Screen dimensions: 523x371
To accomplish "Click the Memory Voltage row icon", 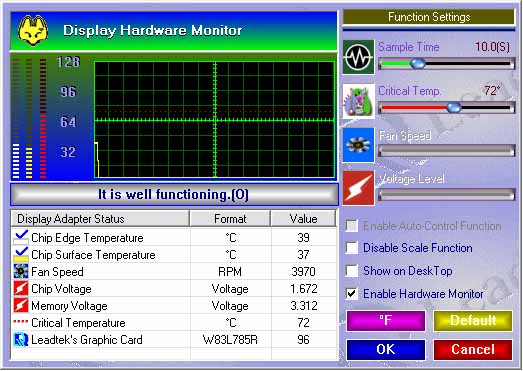I will pyautogui.click(x=21, y=306).
